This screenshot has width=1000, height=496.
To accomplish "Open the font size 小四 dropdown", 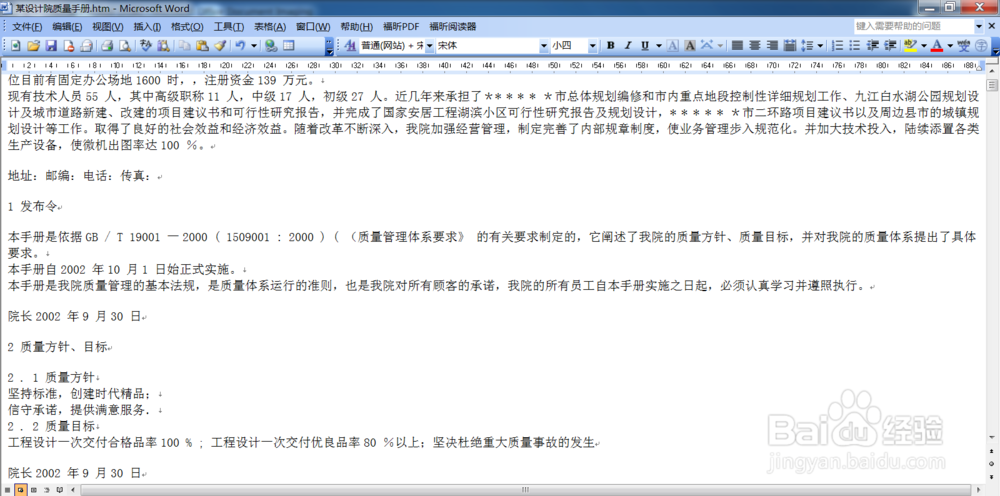I will [x=592, y=45].
